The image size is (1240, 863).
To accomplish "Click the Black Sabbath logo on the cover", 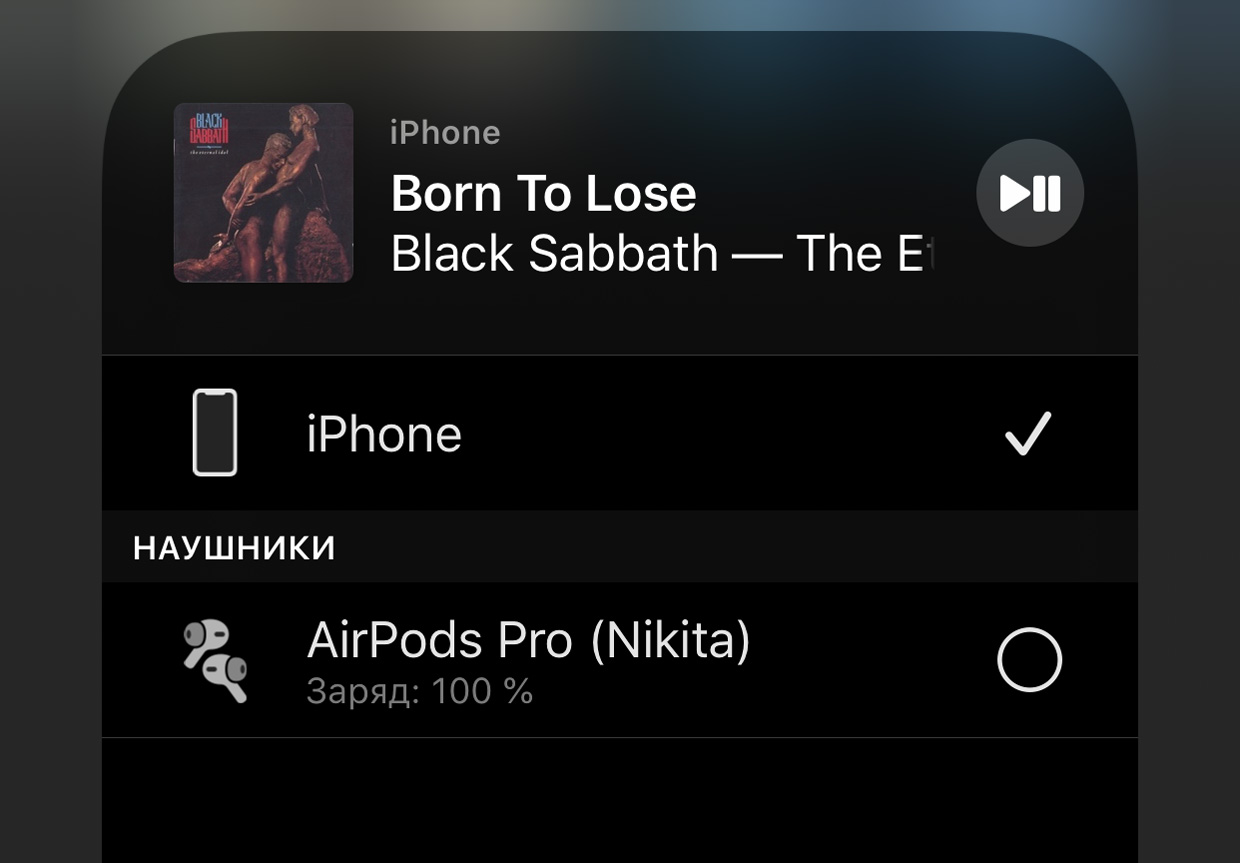I will click(x=210, y=129).
